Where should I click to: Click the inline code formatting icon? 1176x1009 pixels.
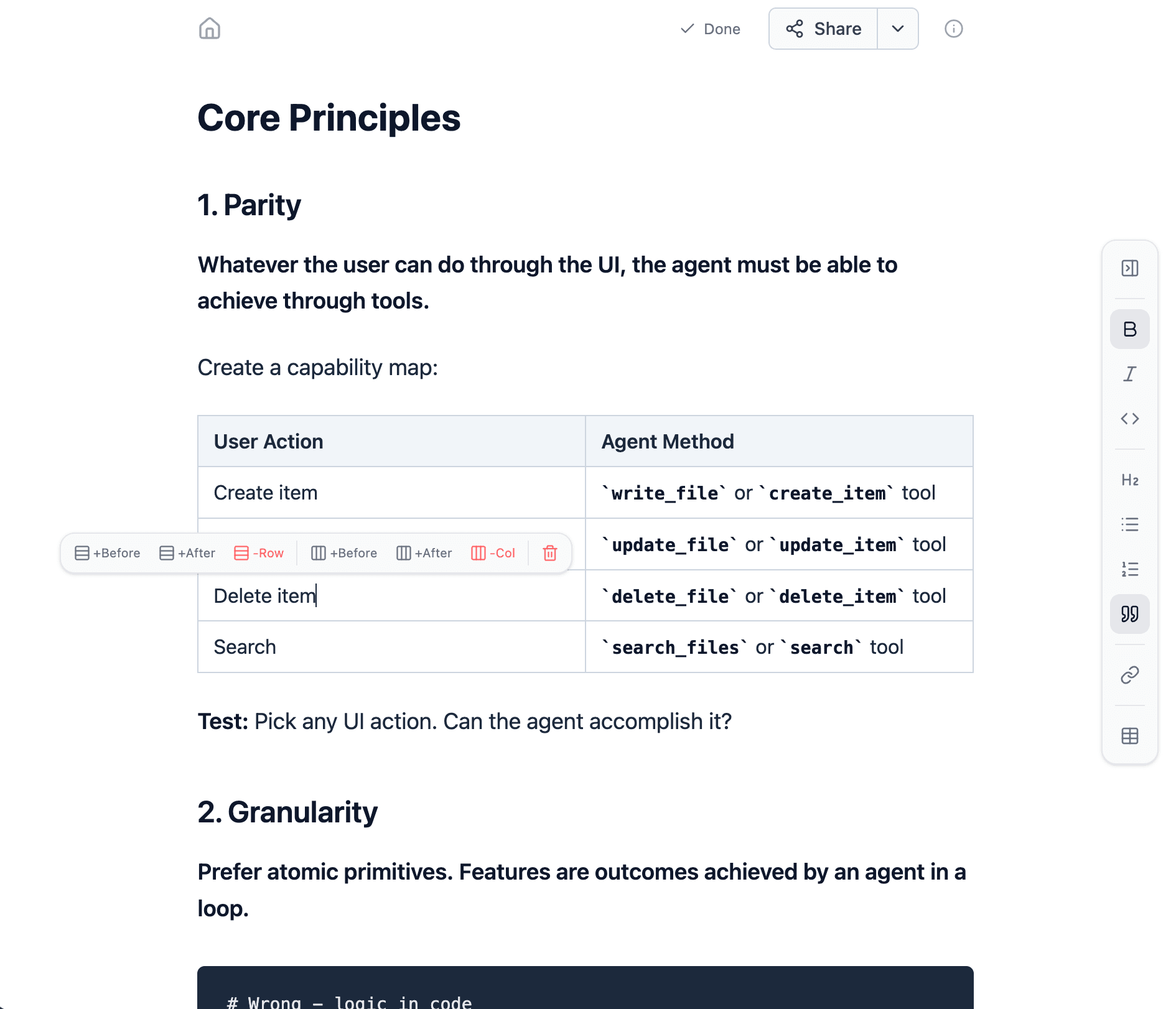1130,419
